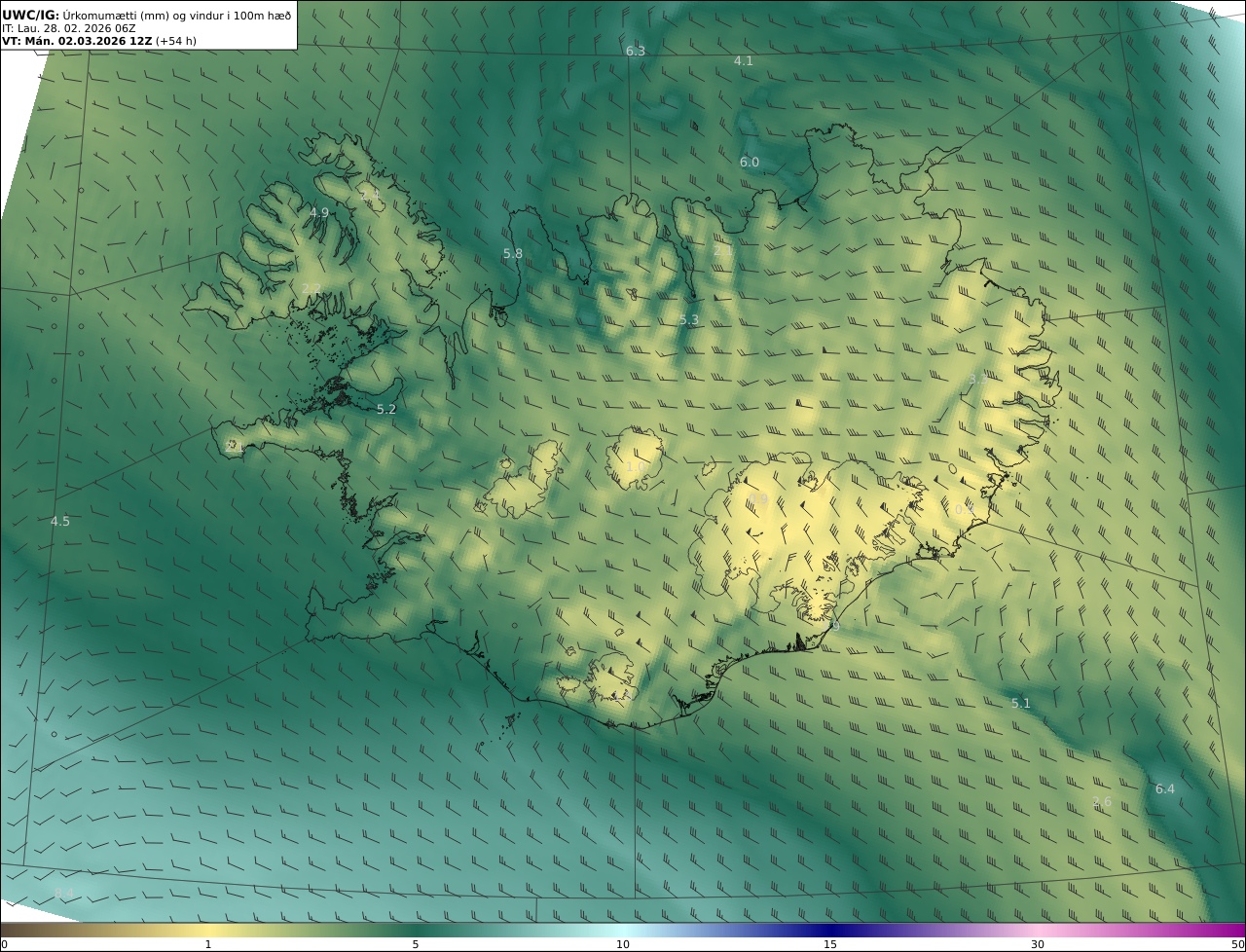
Task: Click the 'IT: Lau. 28. 02. 2026 06Z' line
Action: pos(68,28)
